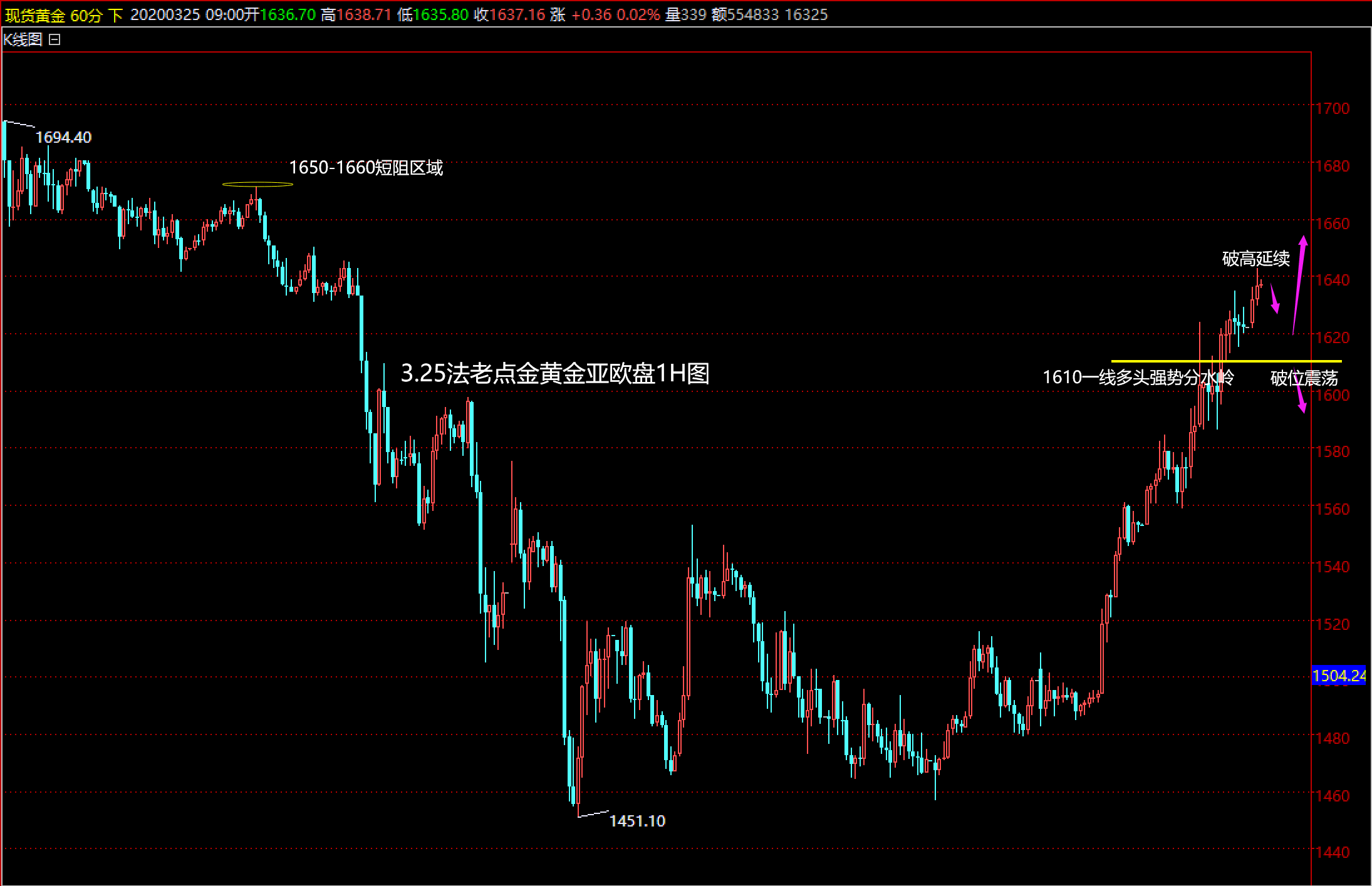Click the 60分 period indicator

click(x=86, y=15)
